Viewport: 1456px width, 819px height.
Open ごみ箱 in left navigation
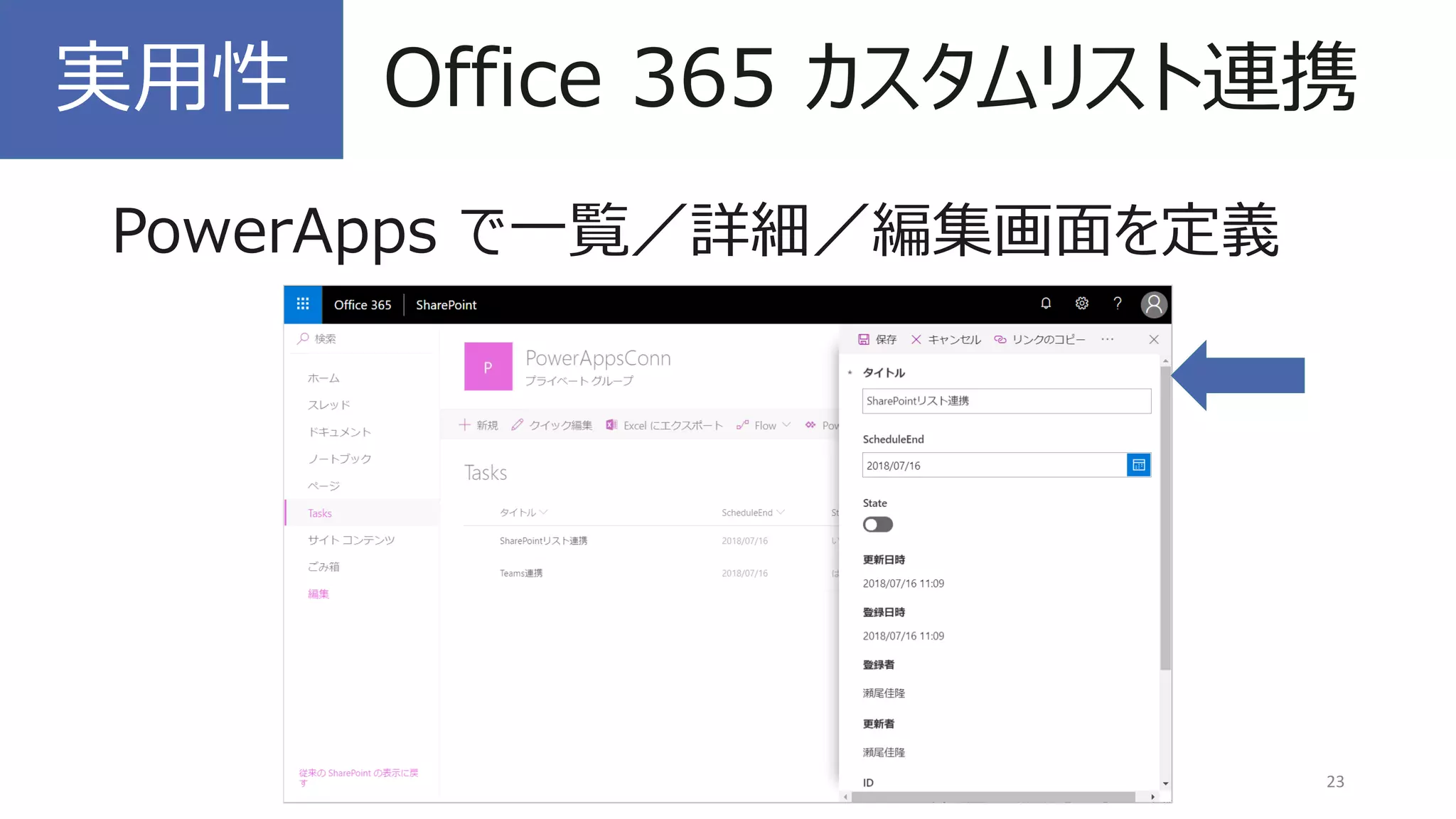(323, 567)
